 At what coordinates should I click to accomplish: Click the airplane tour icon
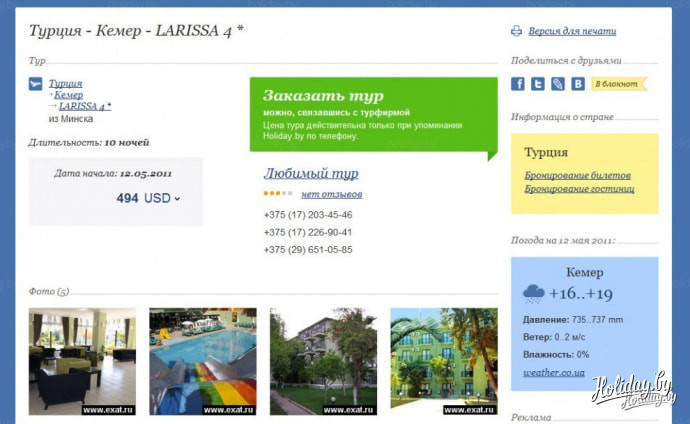[x=35, y=84]
